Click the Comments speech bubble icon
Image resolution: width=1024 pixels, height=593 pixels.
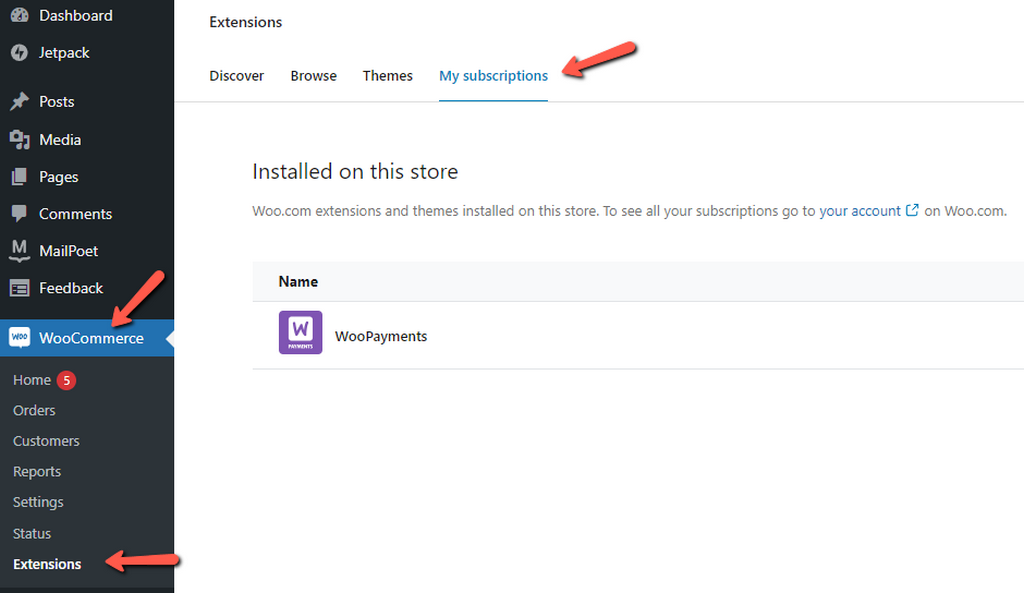tap(22, 213)
